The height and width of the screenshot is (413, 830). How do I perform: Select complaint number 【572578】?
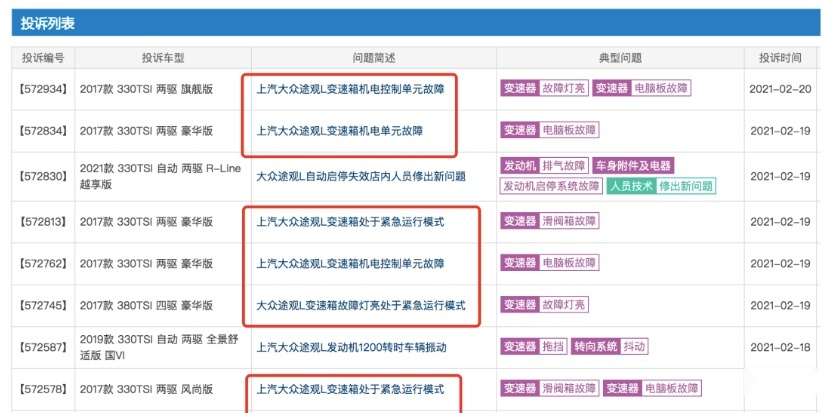pos(43,390)
